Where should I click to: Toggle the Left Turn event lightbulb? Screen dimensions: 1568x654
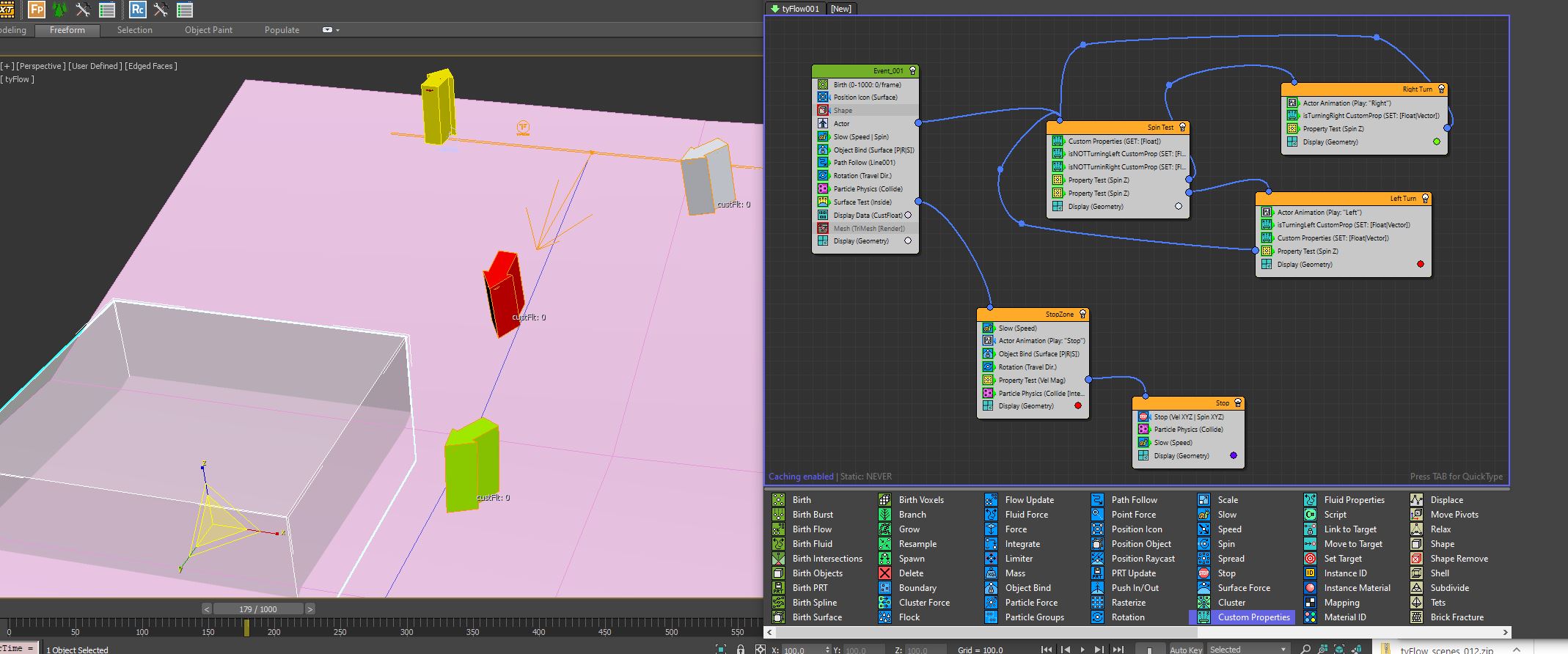pos(1425,199)
